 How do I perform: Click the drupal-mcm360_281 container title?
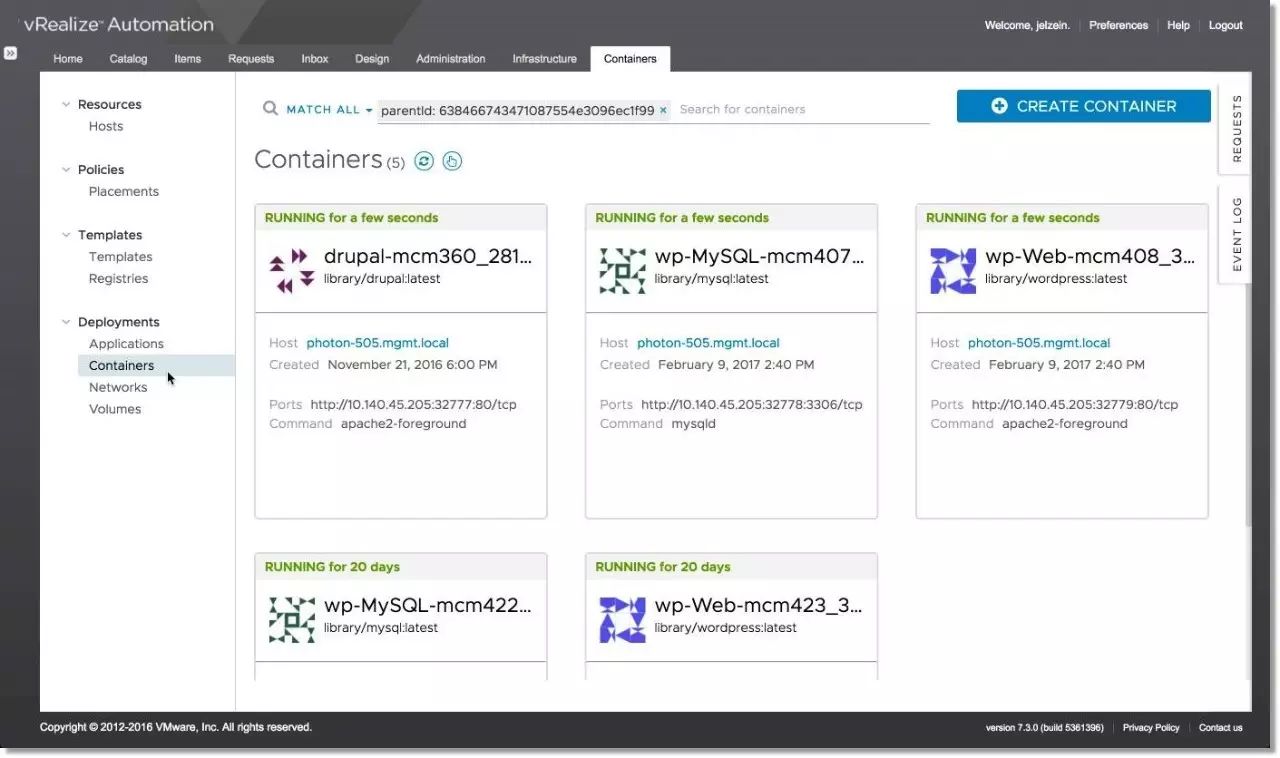pos(428,257)
